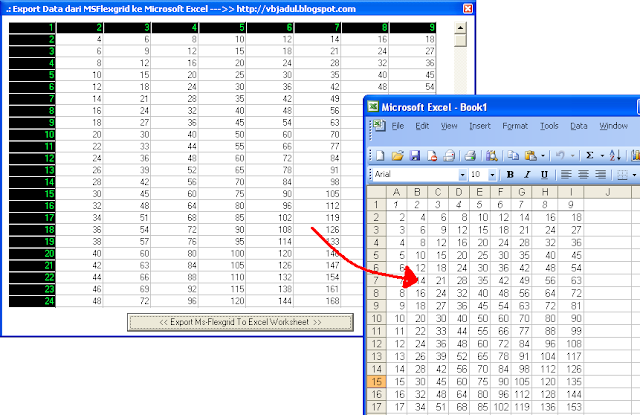Toggle Underline formatting

coord(544,175)
